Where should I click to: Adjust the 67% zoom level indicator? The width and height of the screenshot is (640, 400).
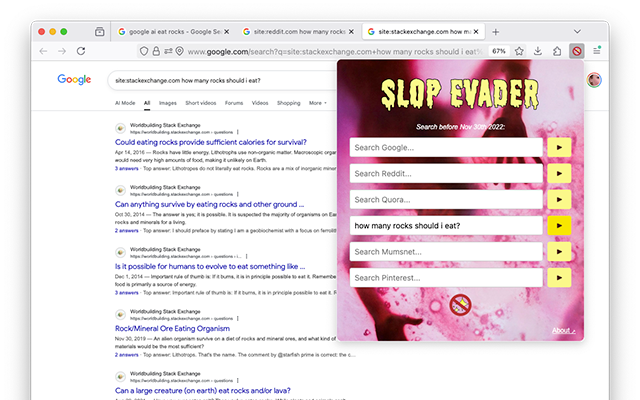click(498, 51)
